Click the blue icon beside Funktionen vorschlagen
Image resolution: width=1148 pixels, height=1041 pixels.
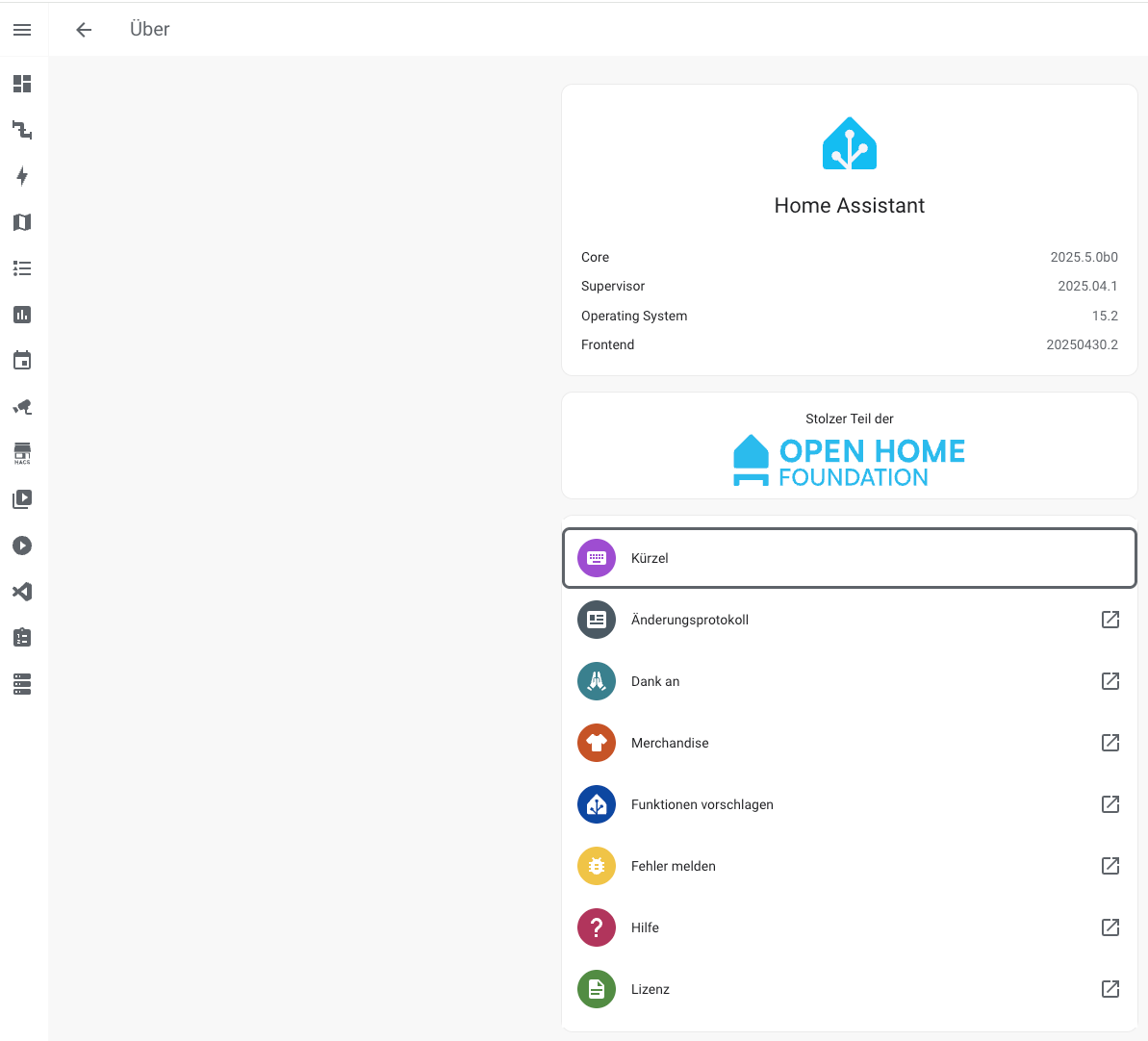pyautogui.click(x=597, y=803)
